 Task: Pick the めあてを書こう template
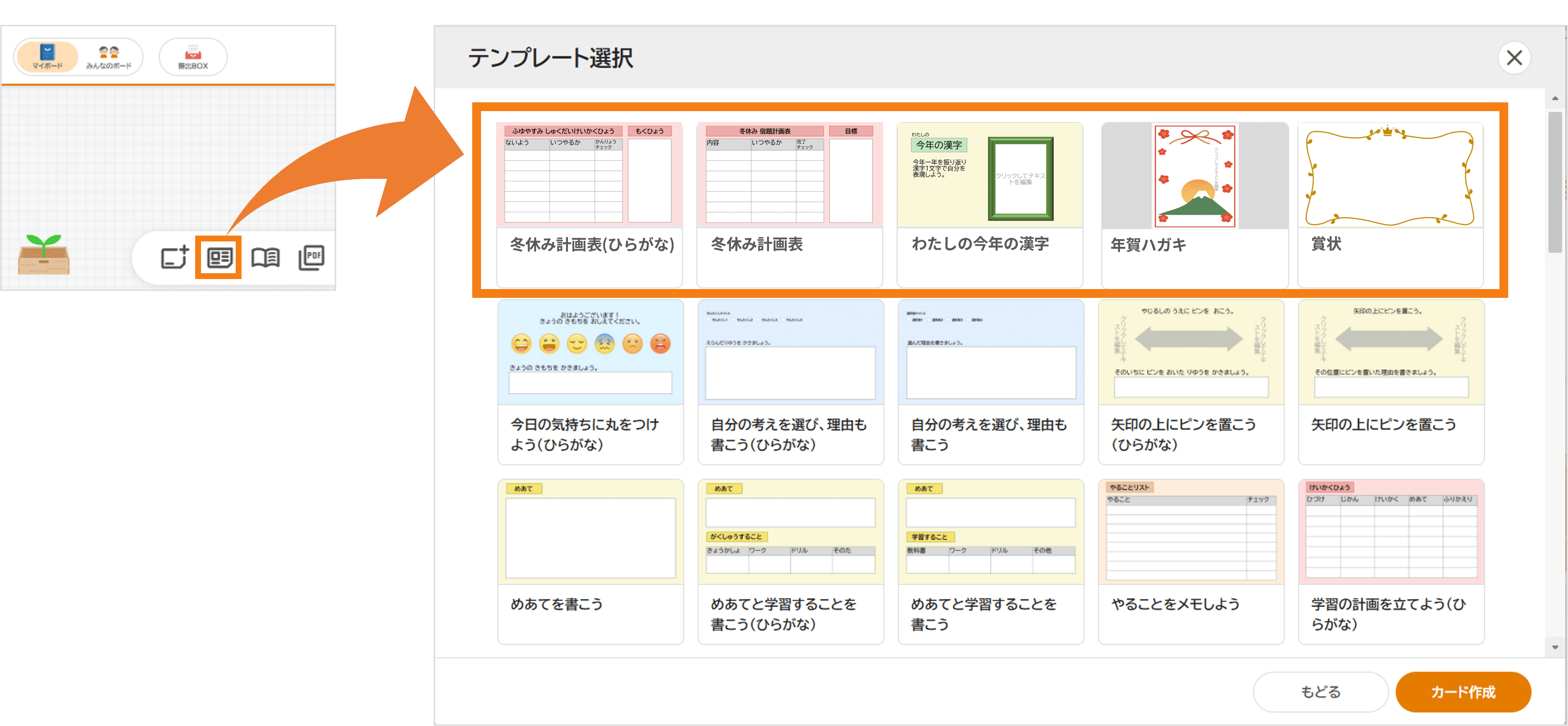point(591,561)
